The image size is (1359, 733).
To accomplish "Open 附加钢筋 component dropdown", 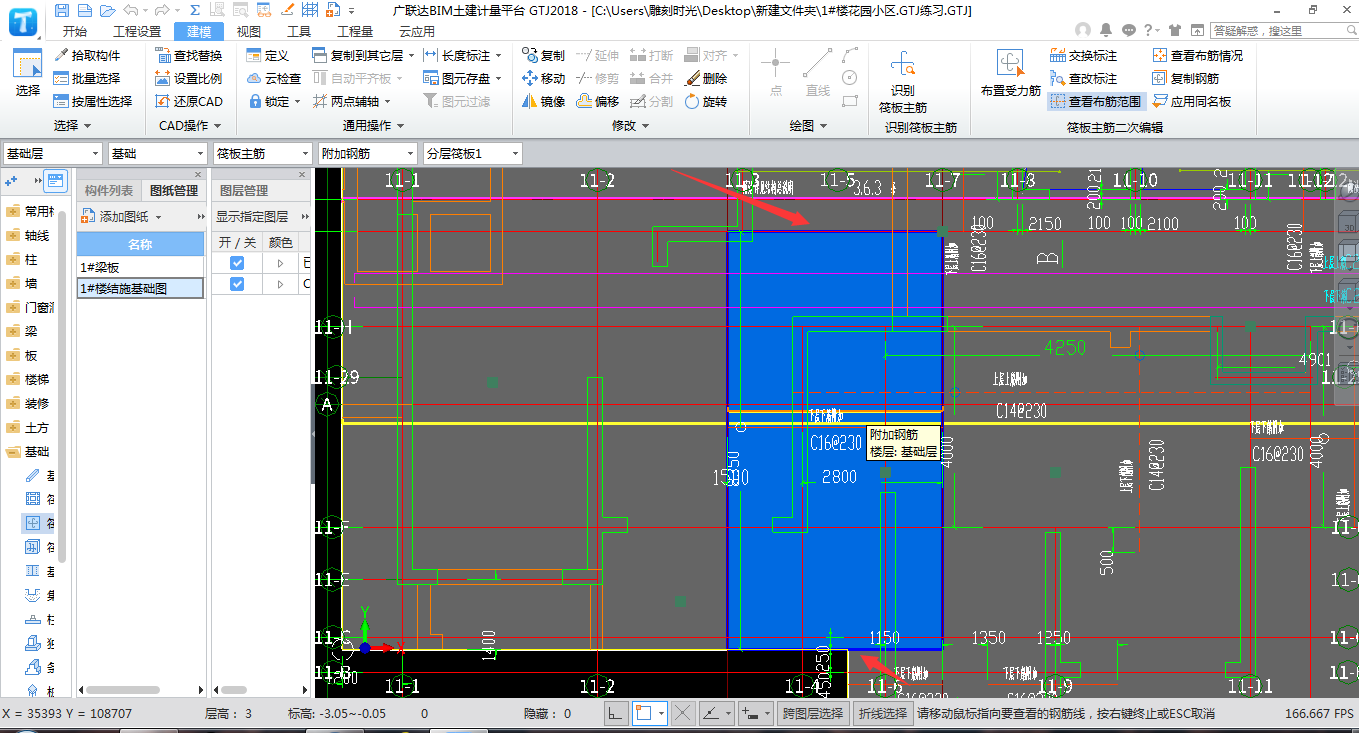I will click(x=367, y=153).
